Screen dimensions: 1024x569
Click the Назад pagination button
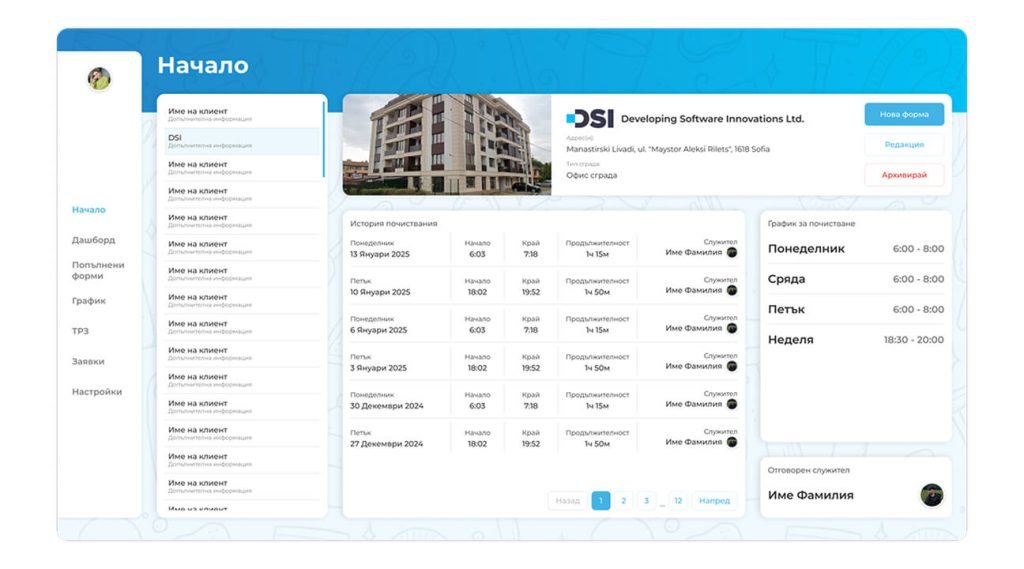point(568,500)
